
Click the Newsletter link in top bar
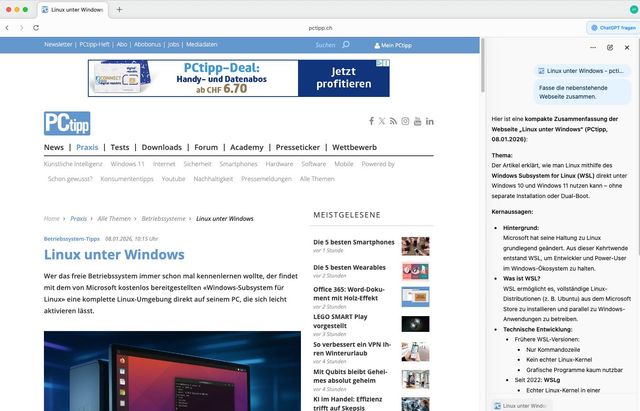point(58,44)
